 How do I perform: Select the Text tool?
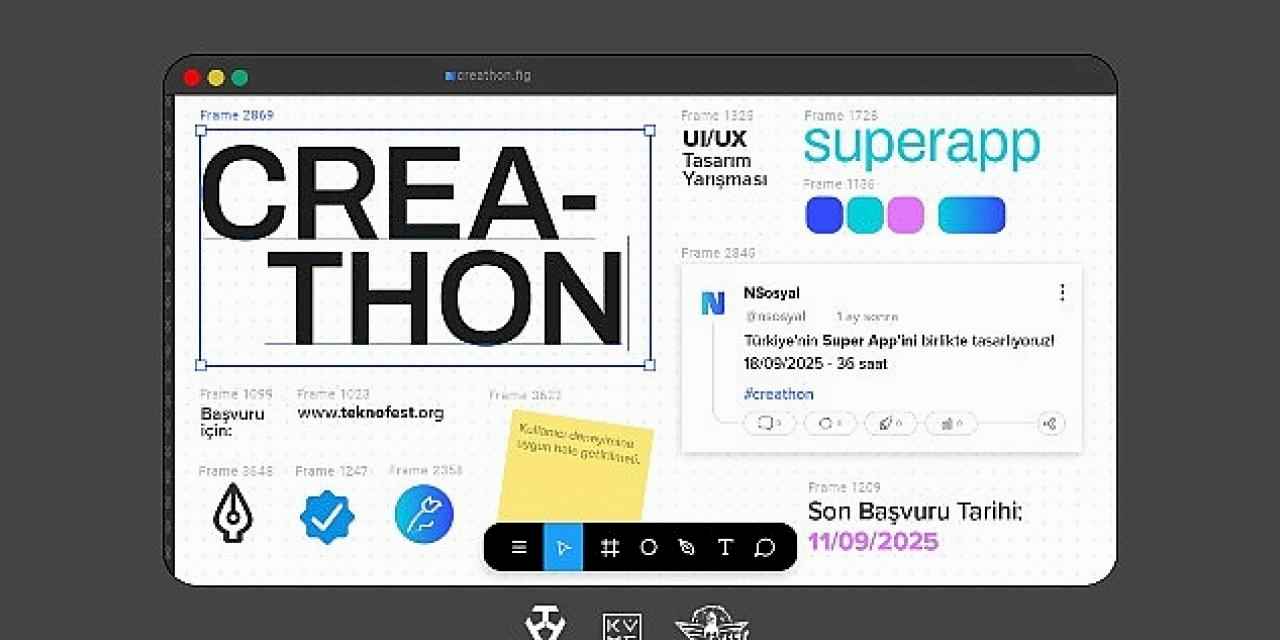pyautogui.click(x=725, y=547)
